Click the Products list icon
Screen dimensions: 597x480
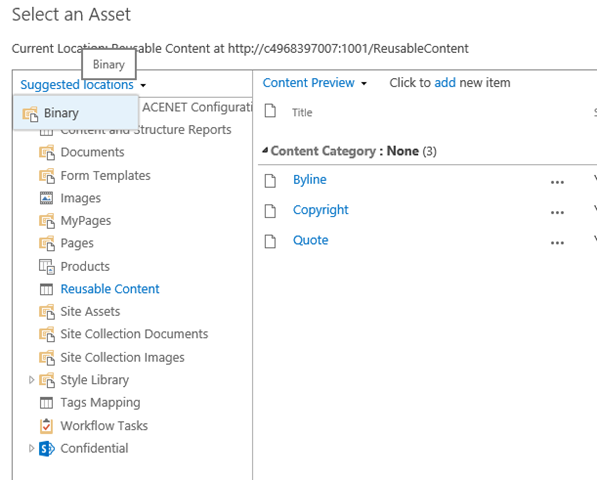click(x=47, y=266)
